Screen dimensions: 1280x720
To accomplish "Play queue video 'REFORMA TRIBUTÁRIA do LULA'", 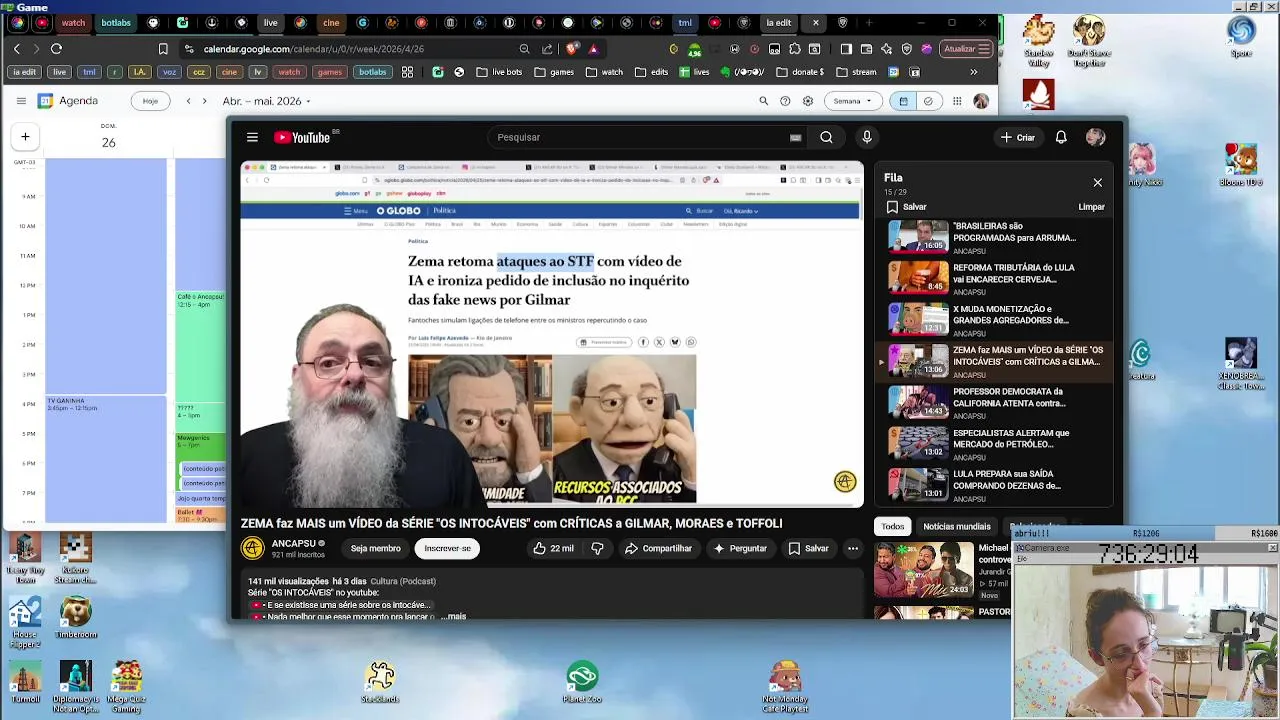I will coord(994,277).
